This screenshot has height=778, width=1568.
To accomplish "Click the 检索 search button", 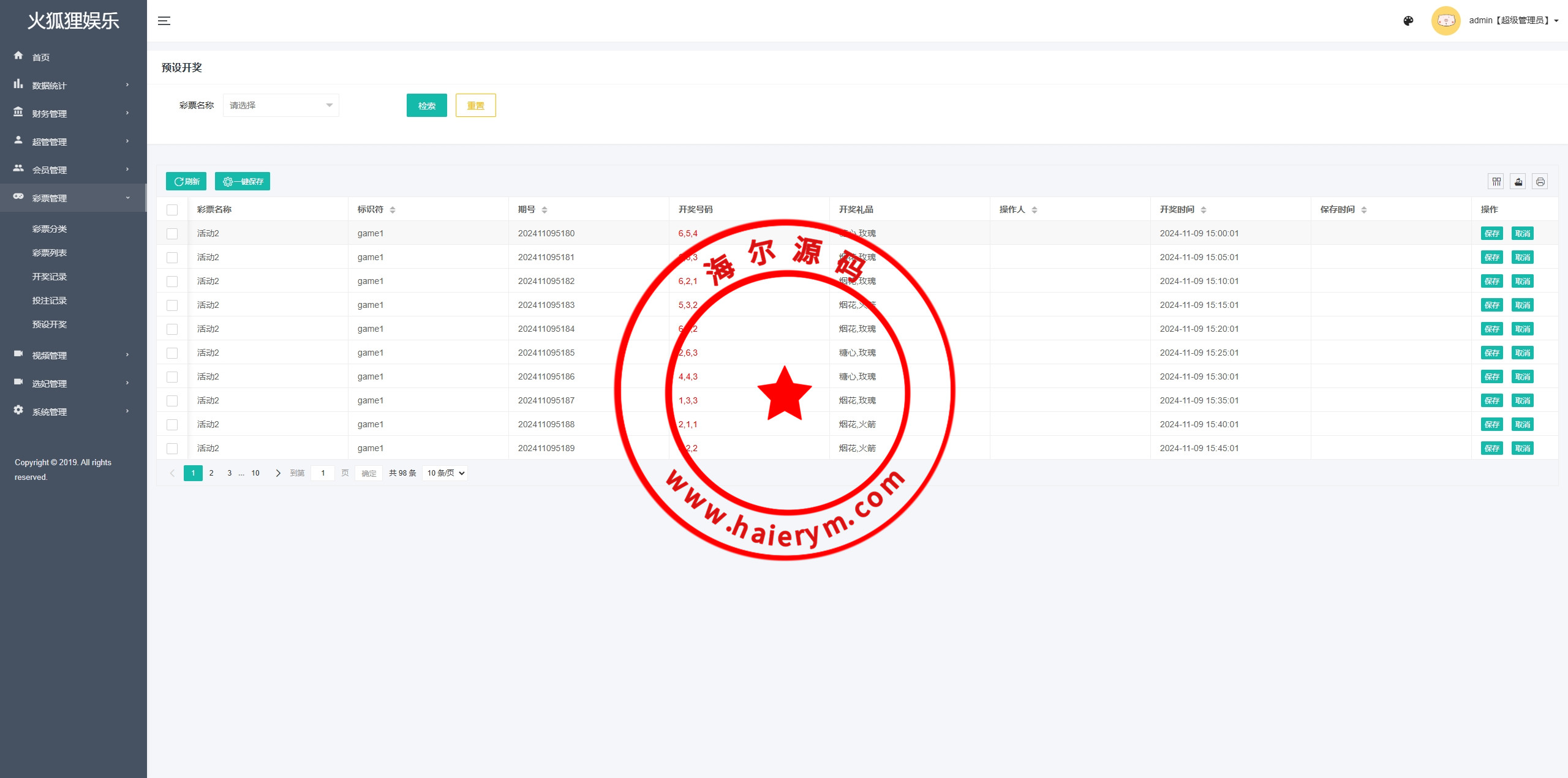I will point(426,105).
